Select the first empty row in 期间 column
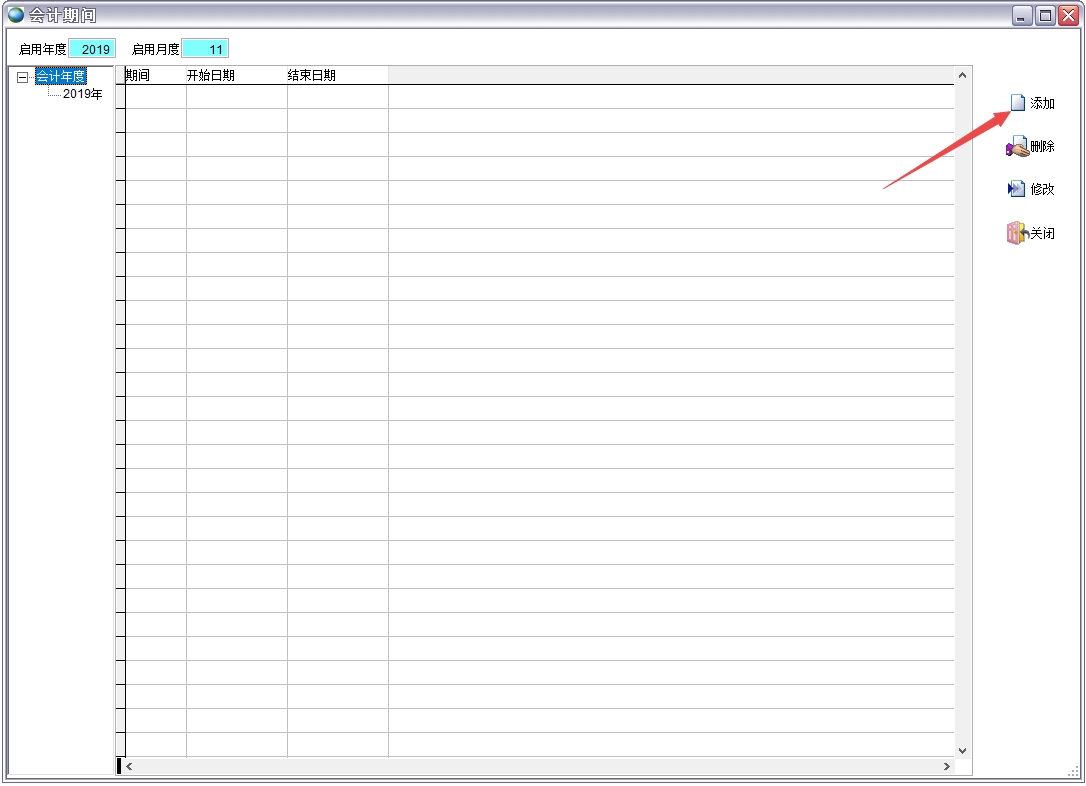This screenshot has width=1086, height=786. tap(155, 97)
